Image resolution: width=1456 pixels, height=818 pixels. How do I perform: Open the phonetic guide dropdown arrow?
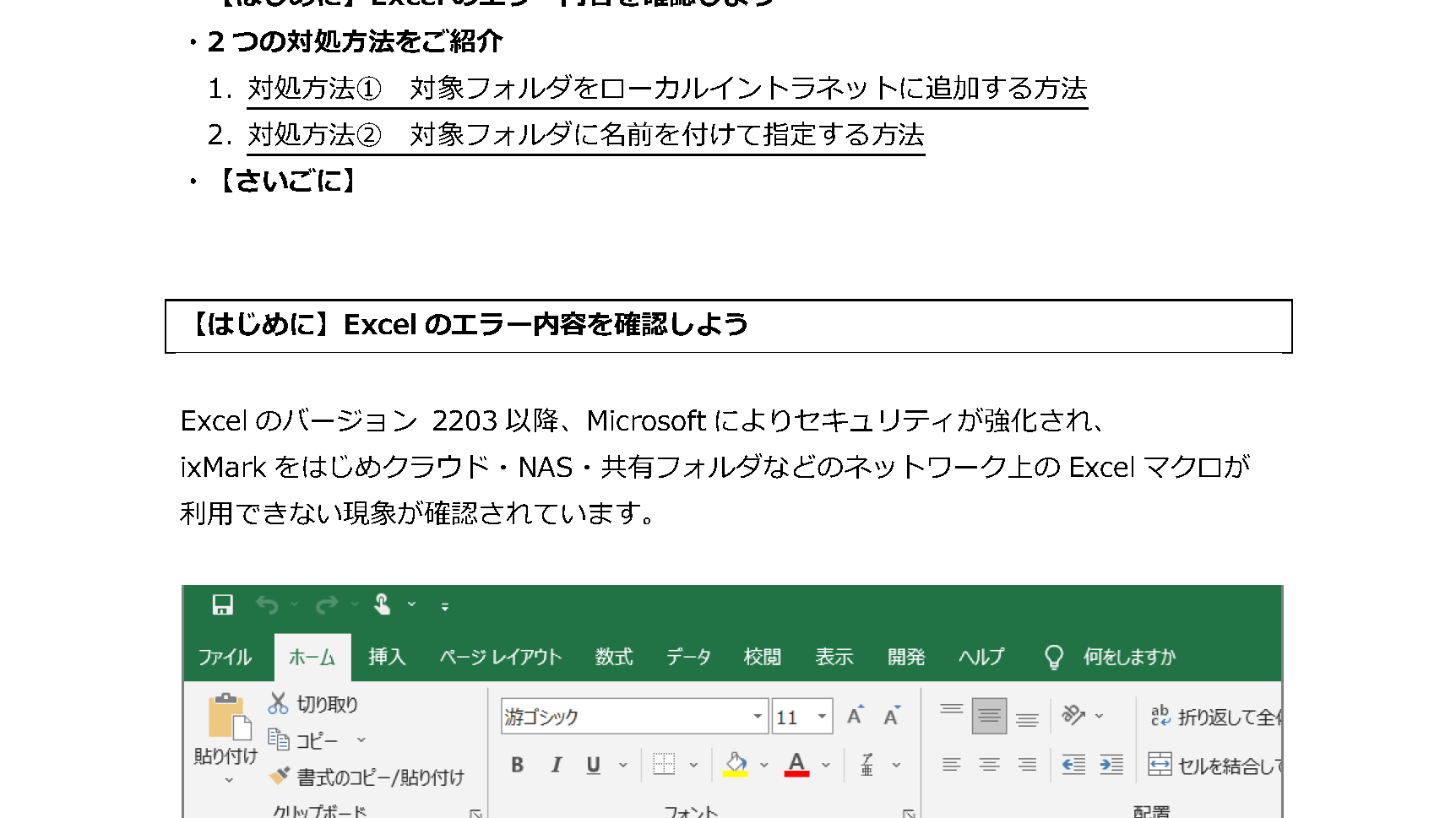[896, 765]
